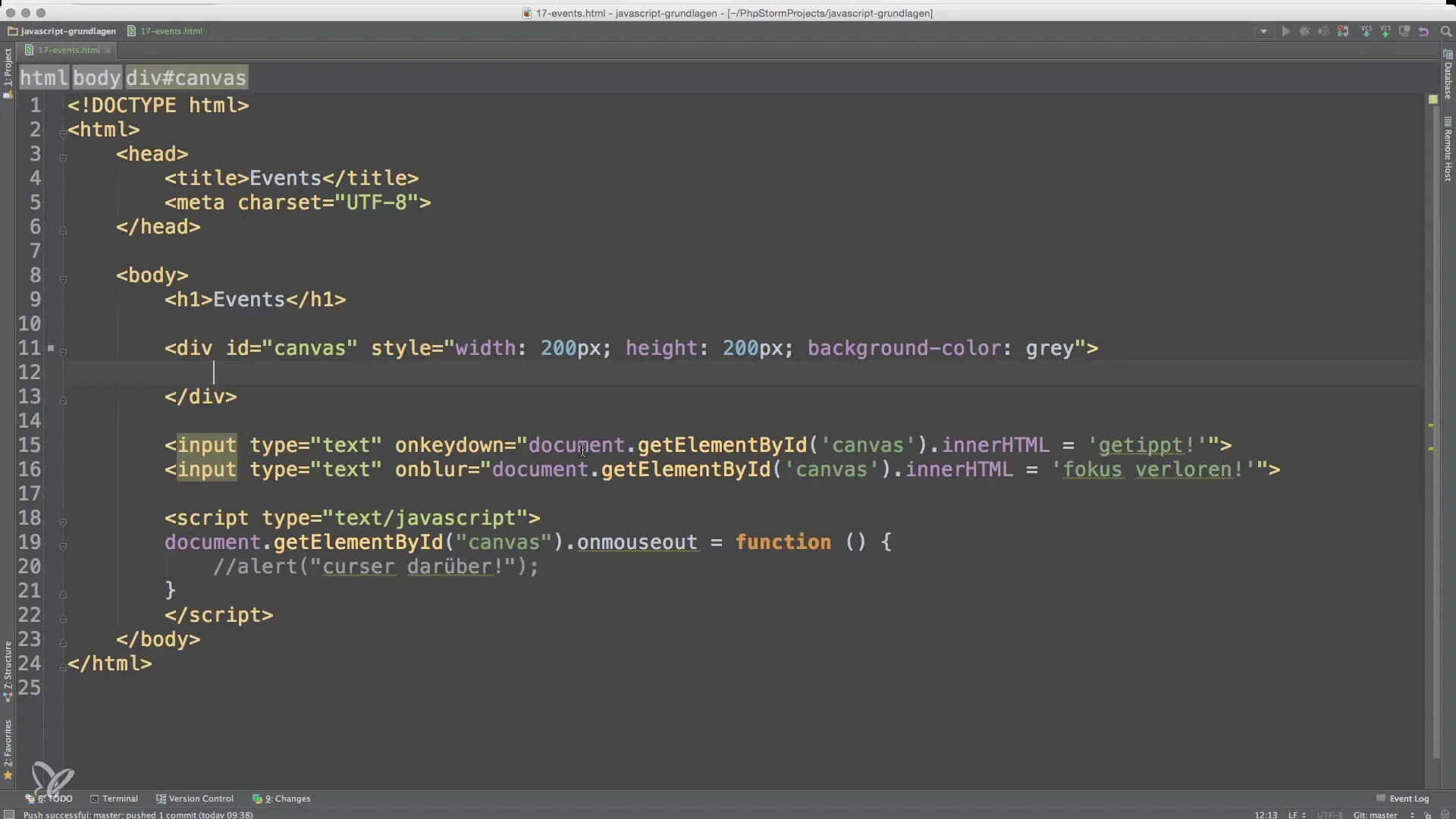This screenshot has height=819, width=1456.
Task: Open LF line separator selector
Action: click(1296, 814)
